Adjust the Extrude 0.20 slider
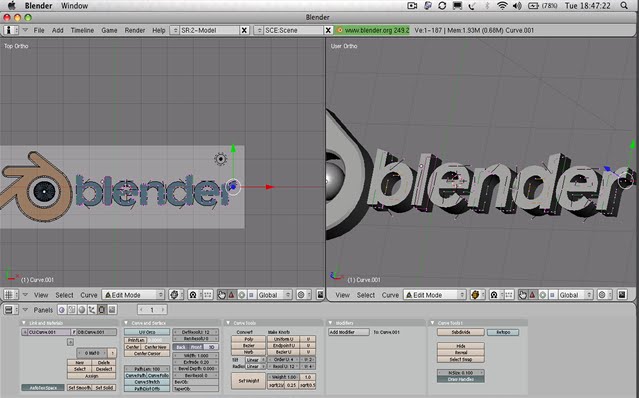This screenshot has width=639, height=398. click(196, 362)
